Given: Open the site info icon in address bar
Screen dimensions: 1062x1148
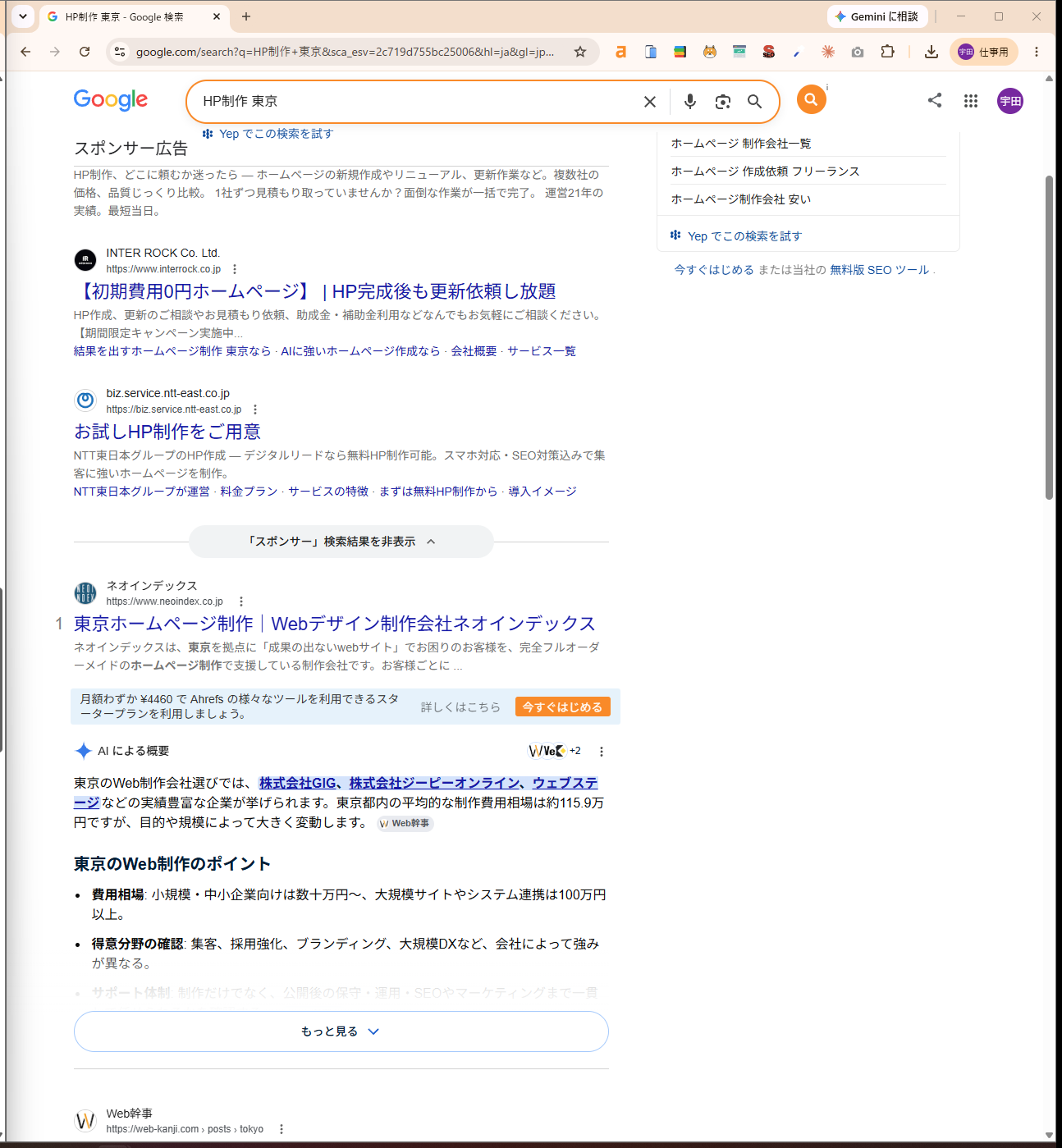Looking at the screenshot, I should 120,52.
